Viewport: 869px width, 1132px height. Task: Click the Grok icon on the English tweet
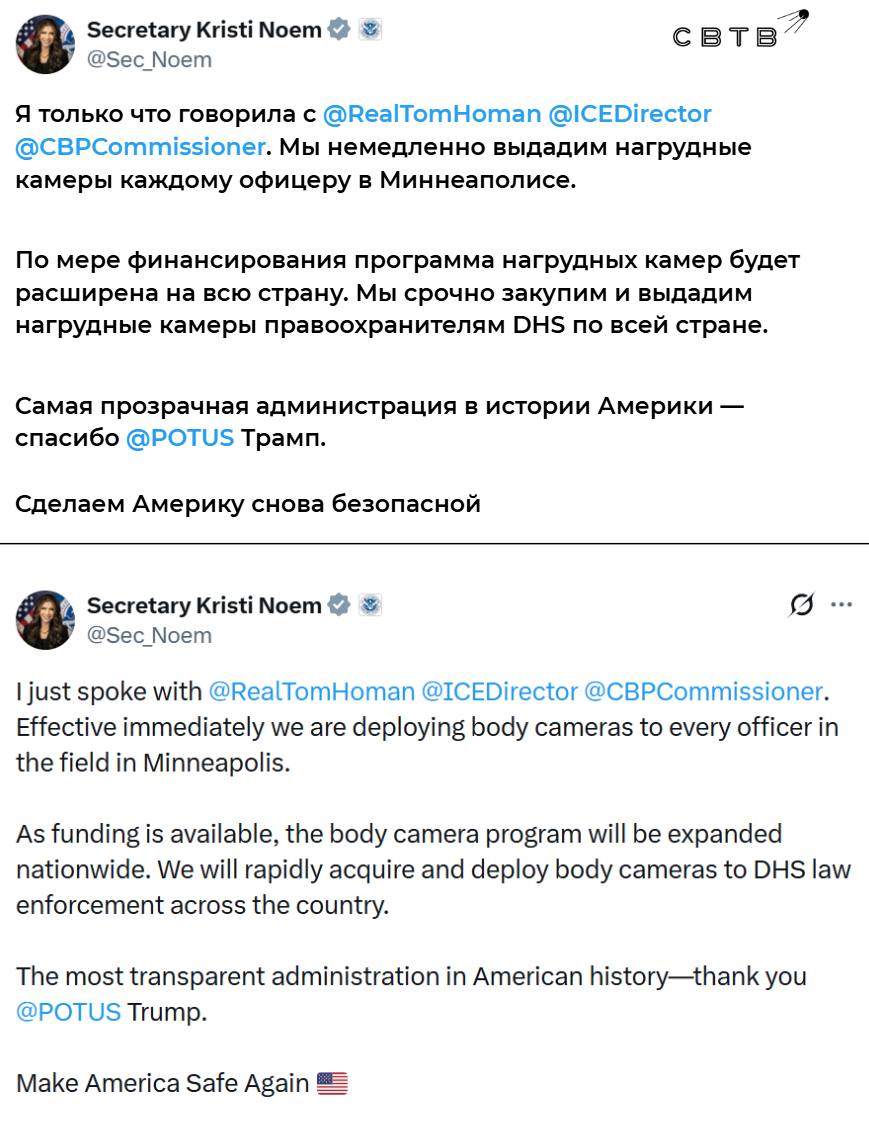coord(800,604)
